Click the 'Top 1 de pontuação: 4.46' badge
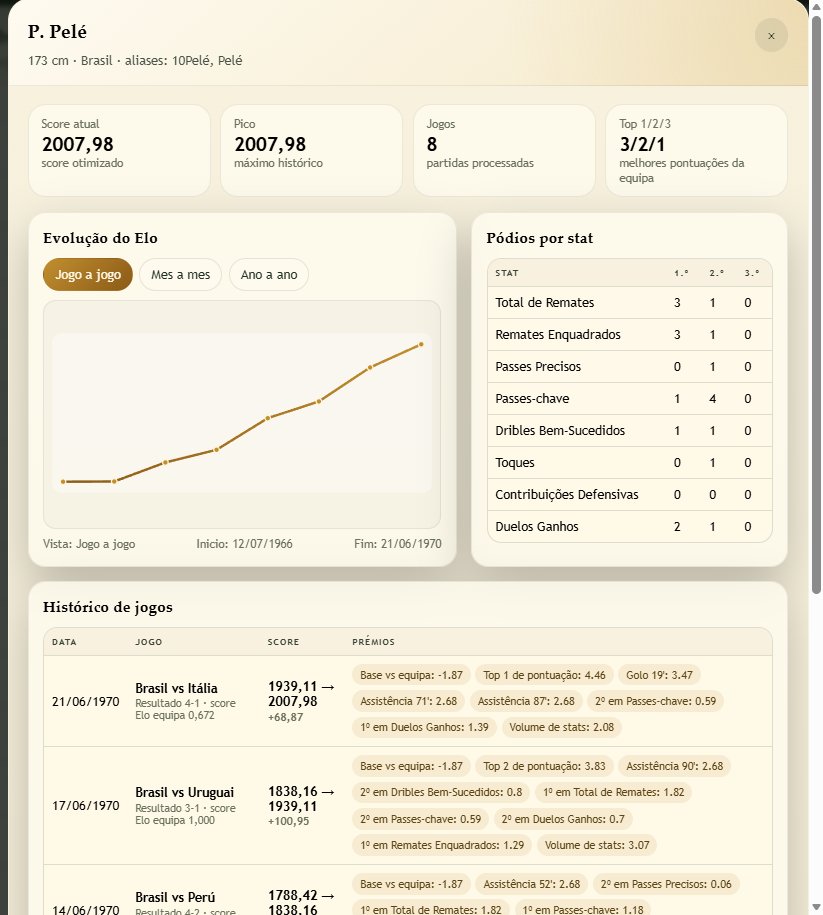The width and height of the screenshot is (823, 915). [x=544, y=675]
